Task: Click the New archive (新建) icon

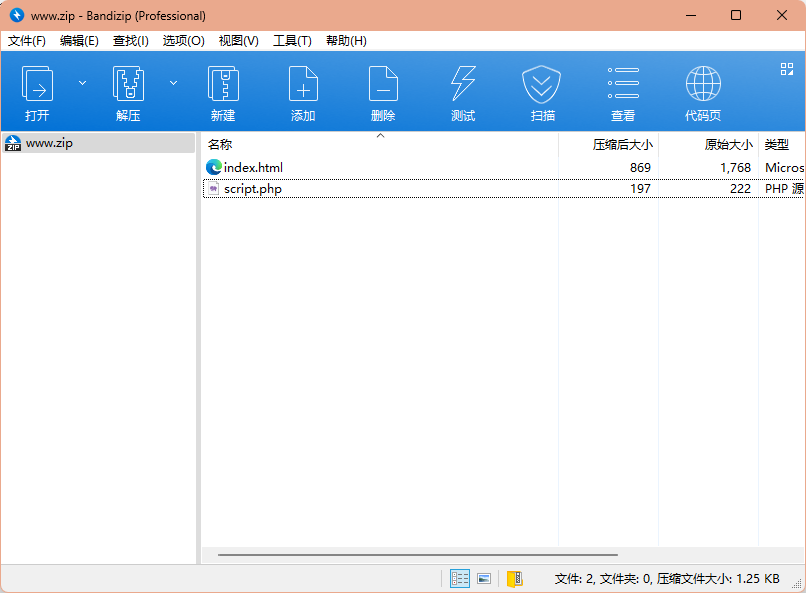Action: click(223, 85)
